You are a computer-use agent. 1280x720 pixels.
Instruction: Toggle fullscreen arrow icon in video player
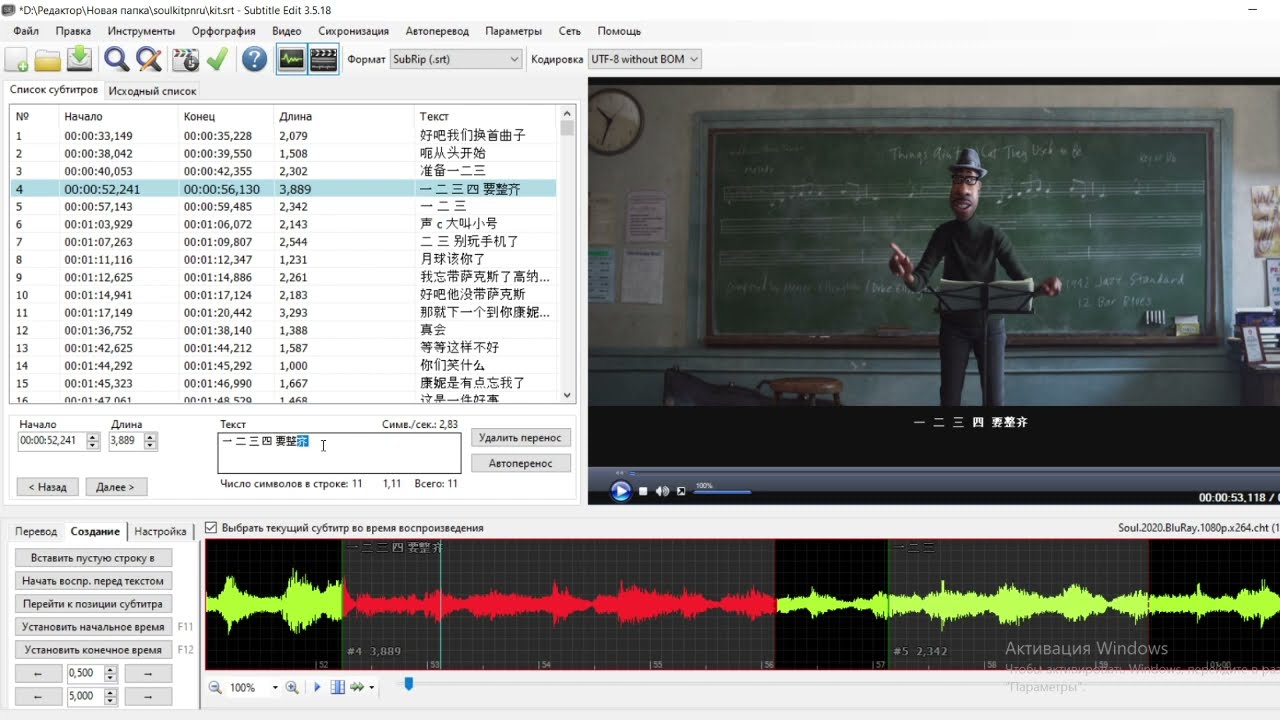[681, 491]
